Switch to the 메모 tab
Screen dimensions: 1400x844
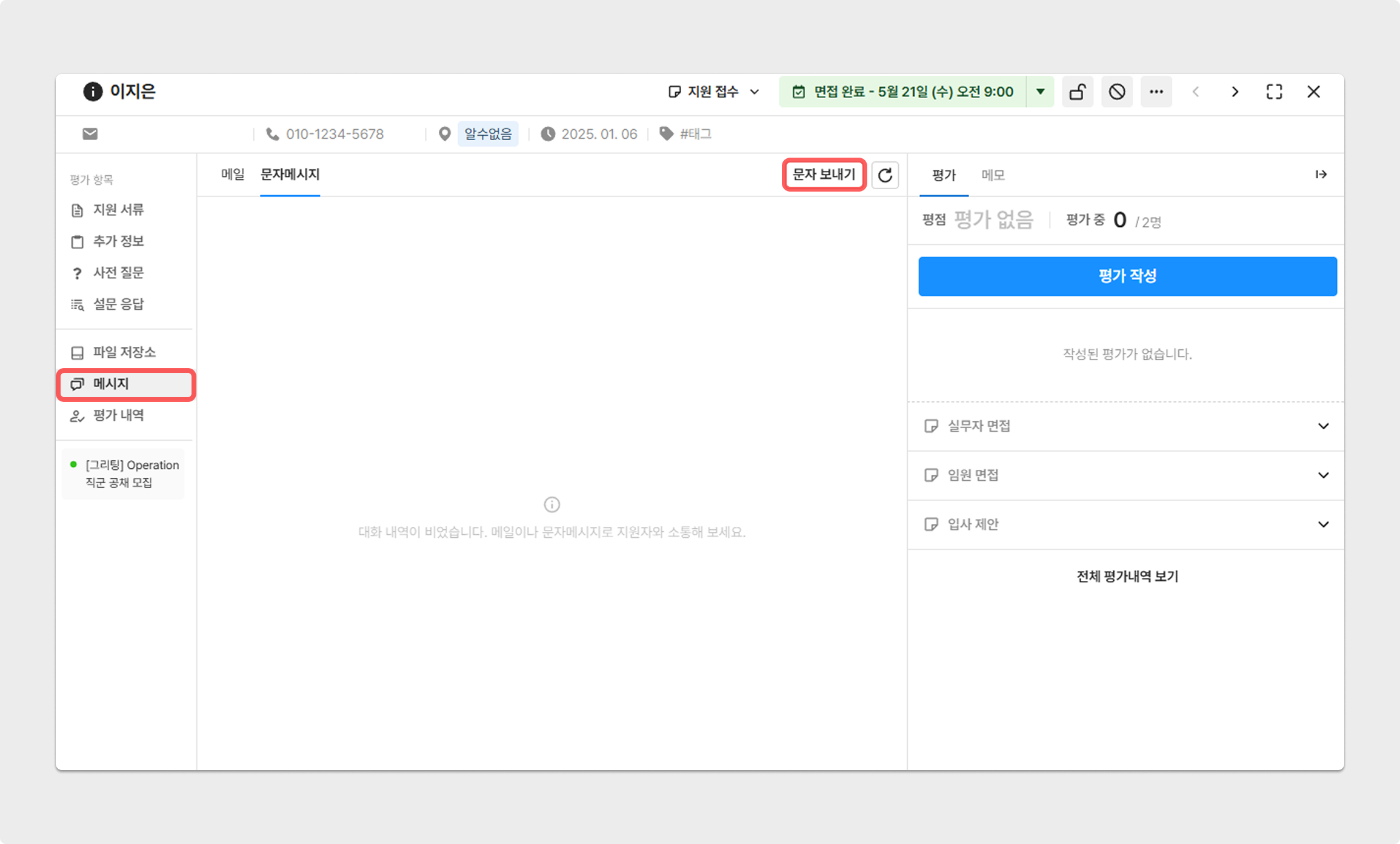pyautogui.click(x=993, y=175)
